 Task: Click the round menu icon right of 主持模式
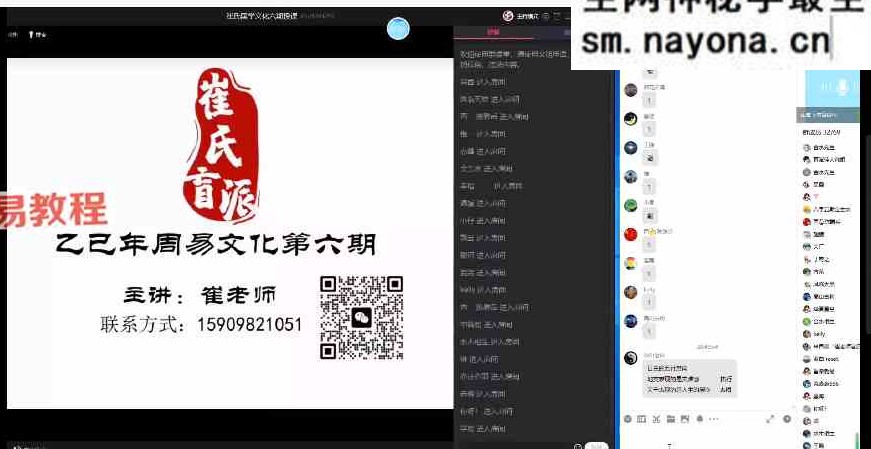(547, 16)
